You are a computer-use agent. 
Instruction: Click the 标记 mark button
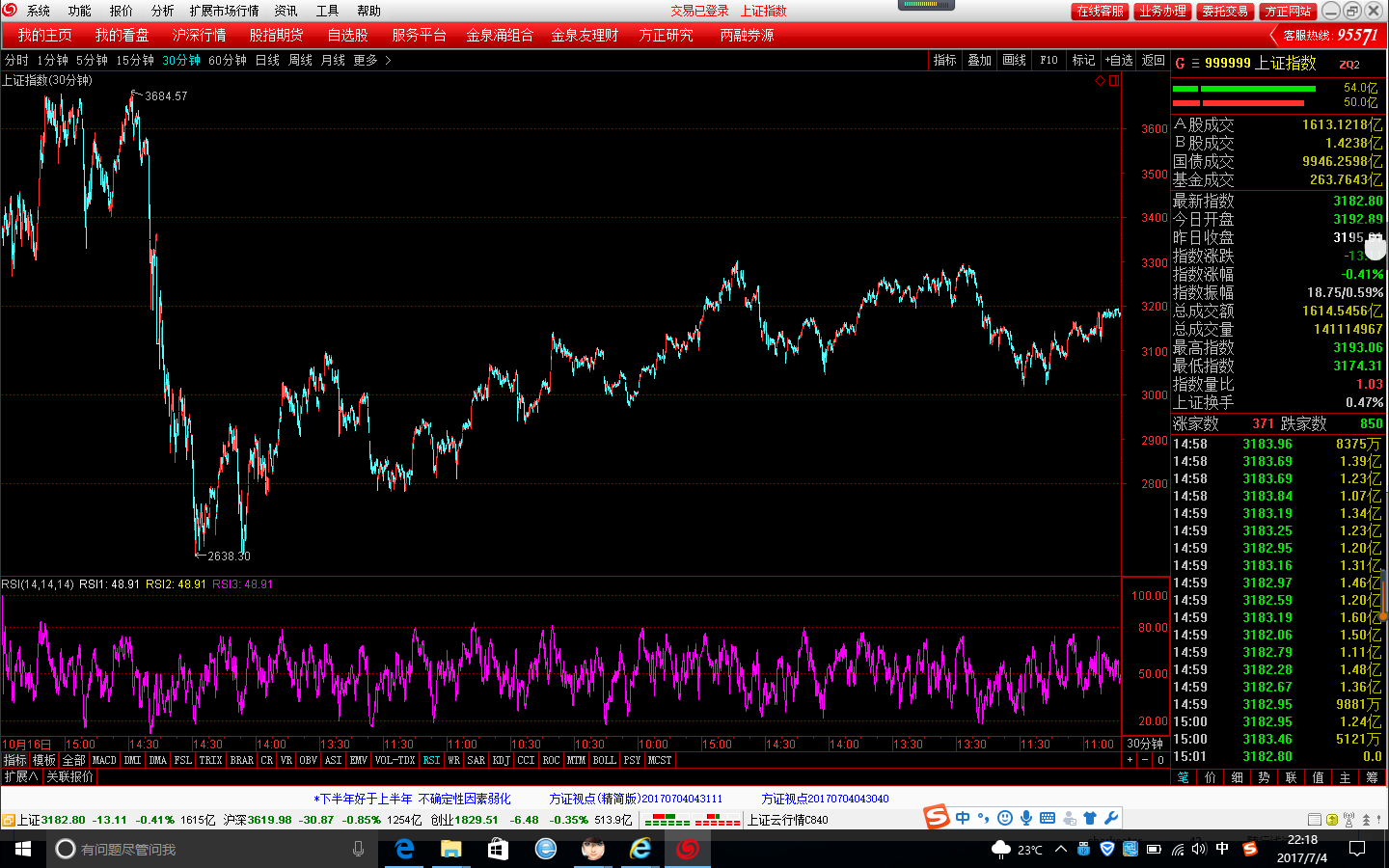pos(1083,60)
